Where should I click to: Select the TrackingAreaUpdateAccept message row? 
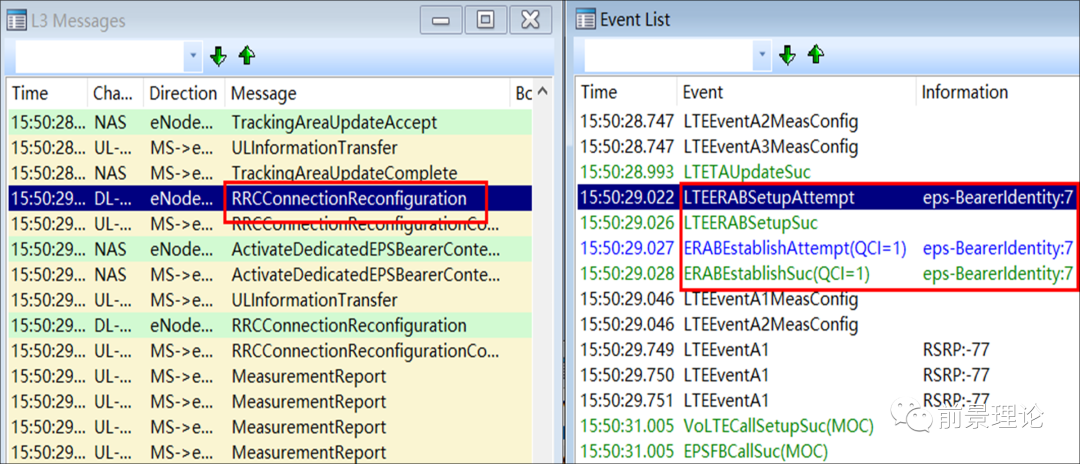point(334,123)
